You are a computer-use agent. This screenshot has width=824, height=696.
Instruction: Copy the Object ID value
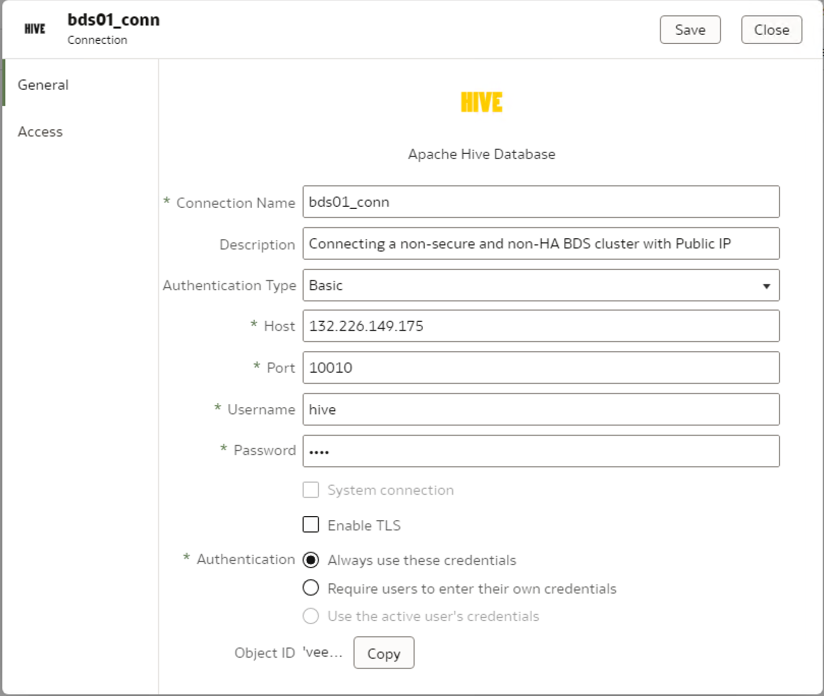(384, 652)
